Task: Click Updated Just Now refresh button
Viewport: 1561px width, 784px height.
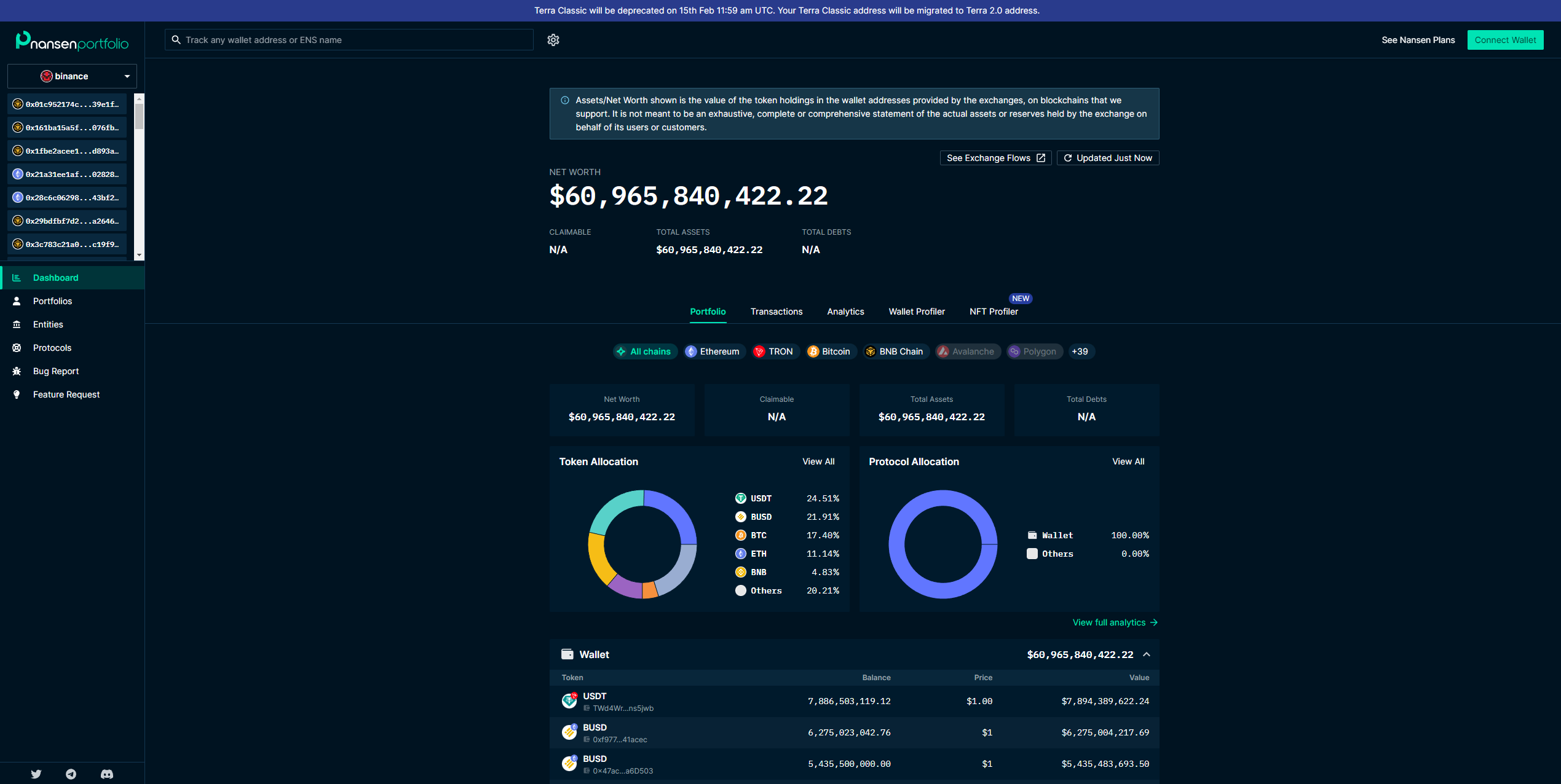Action: pos(1107,158)
